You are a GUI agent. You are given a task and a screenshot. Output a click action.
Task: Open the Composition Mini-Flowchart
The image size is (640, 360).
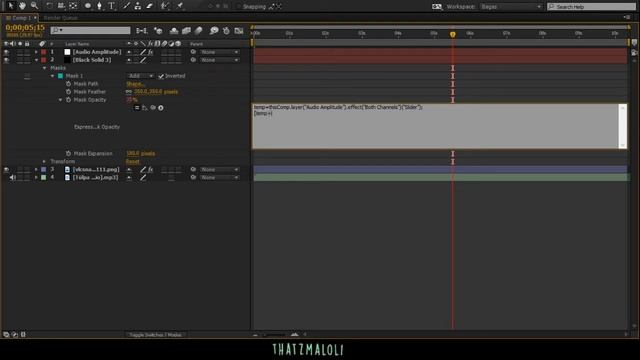(142, 31)
